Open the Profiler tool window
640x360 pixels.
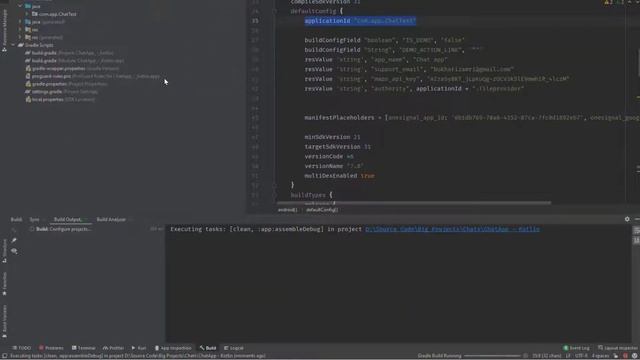tap(113, 348)
